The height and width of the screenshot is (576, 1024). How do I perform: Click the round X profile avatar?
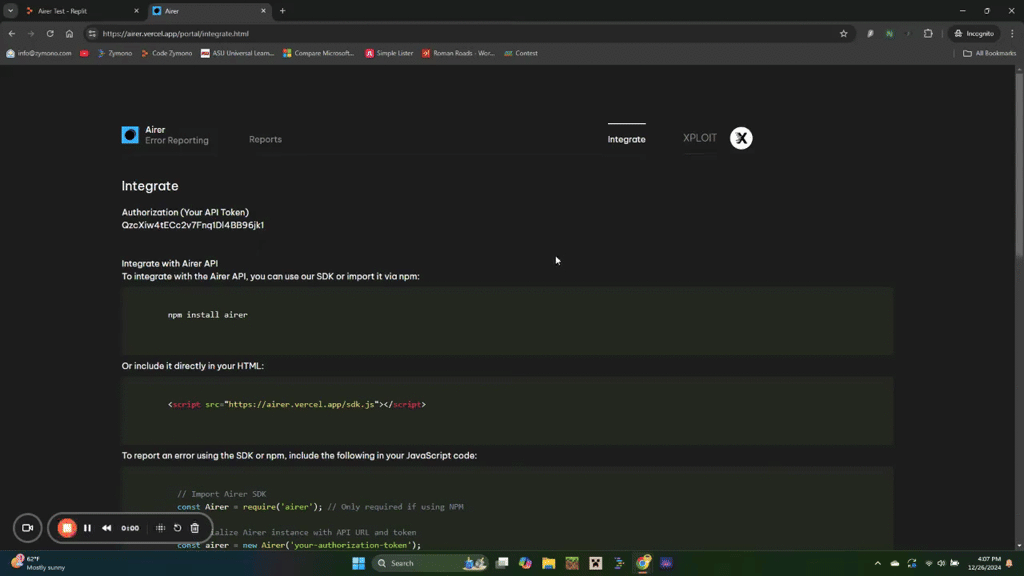tap(741, 138)
